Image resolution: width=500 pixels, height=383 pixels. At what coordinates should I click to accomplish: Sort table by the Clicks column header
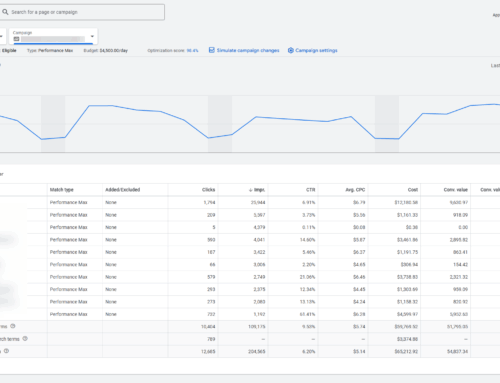208,190
